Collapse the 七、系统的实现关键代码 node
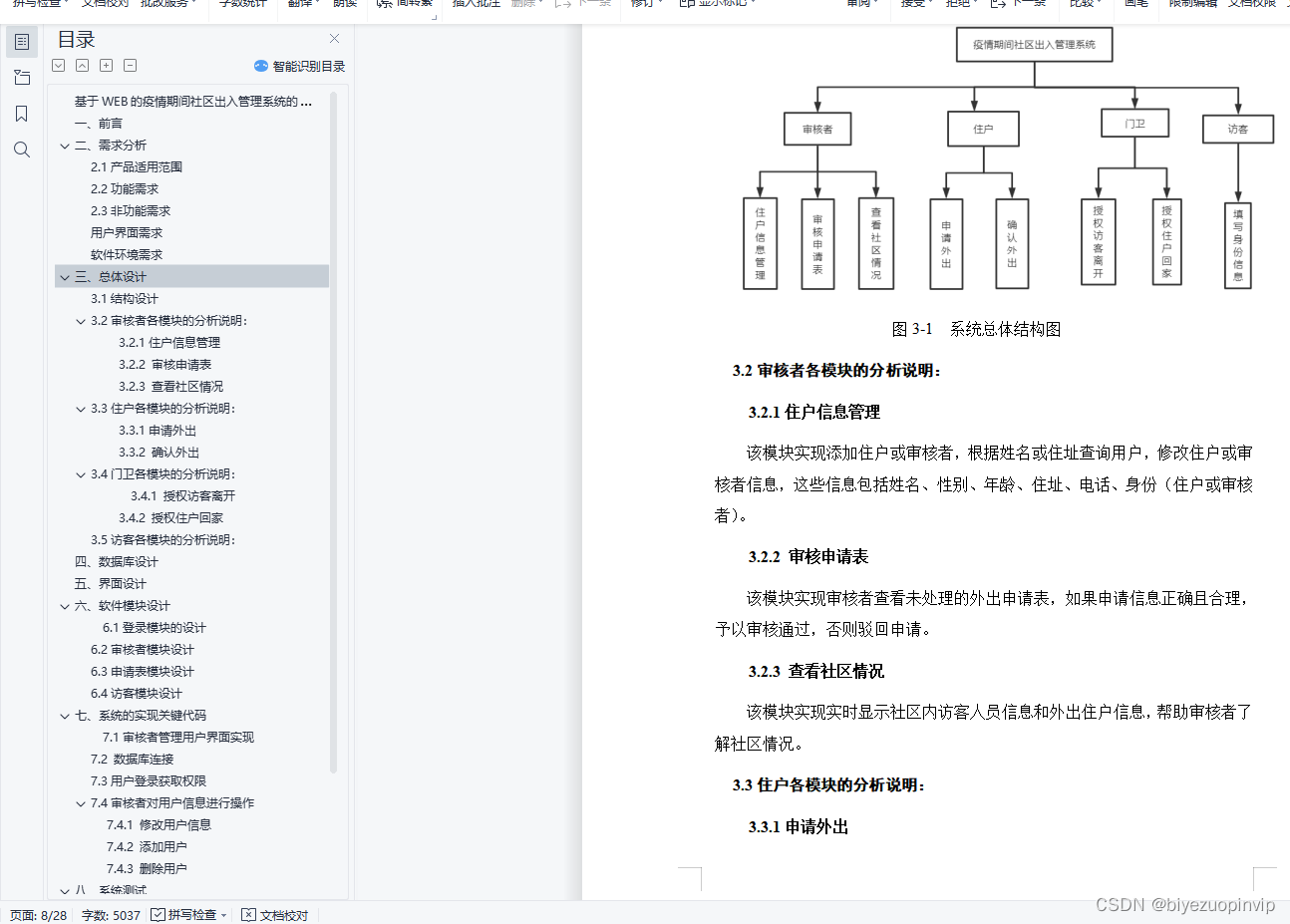Image resolution: width=1290 pixels, height=924 pixels. coord(65,716)
